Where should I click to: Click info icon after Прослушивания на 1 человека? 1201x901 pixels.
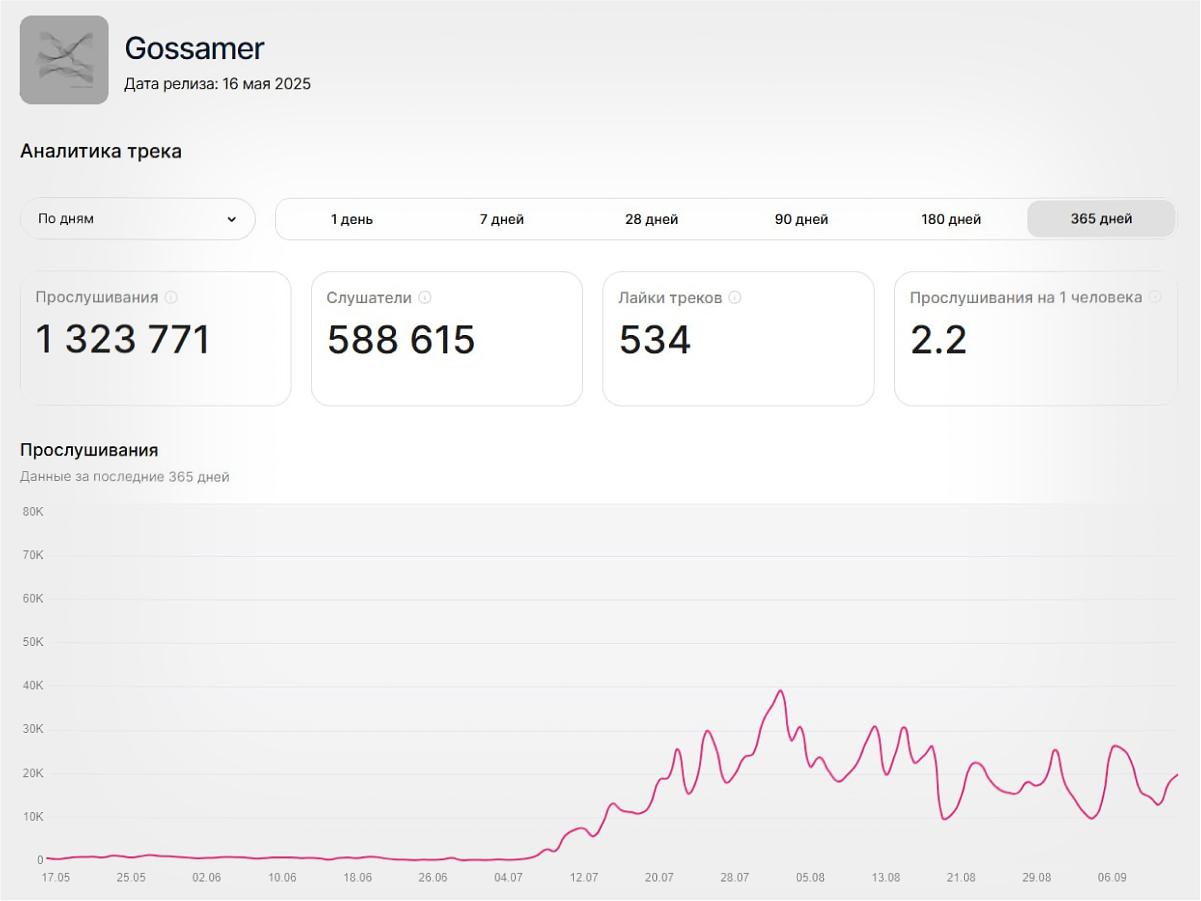point(1155,297)
